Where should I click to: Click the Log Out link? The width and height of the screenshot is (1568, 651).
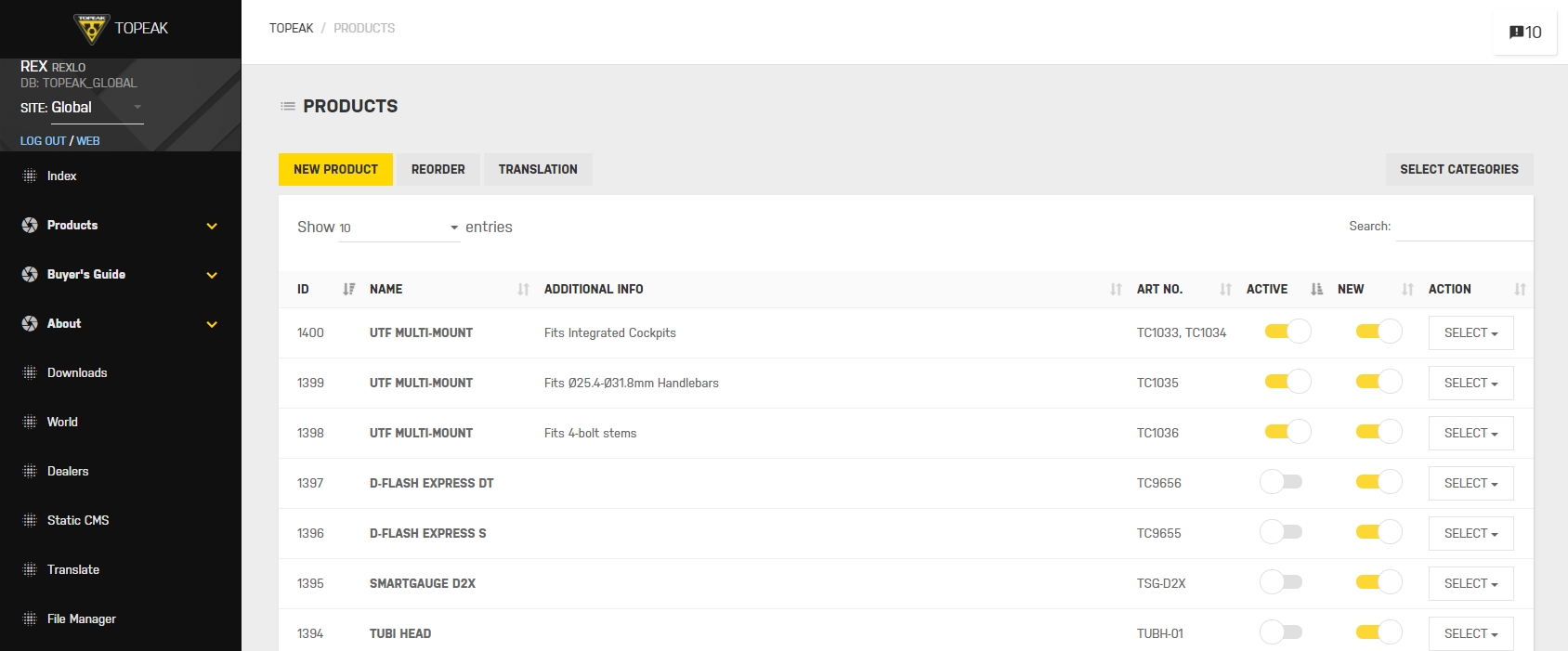click(43, 141)
